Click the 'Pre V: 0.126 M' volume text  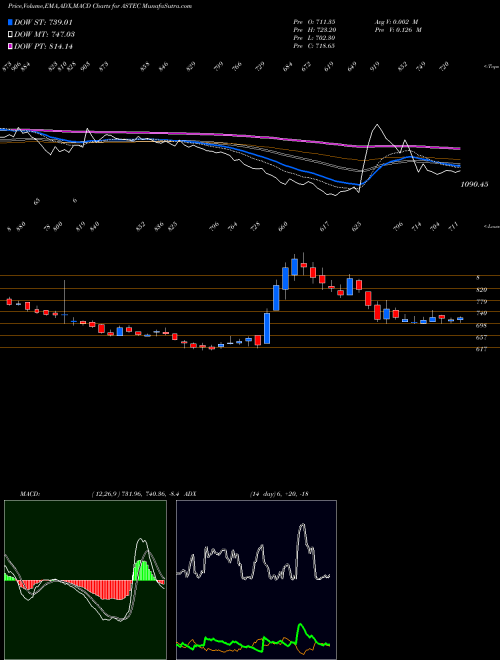click(398, 30)
